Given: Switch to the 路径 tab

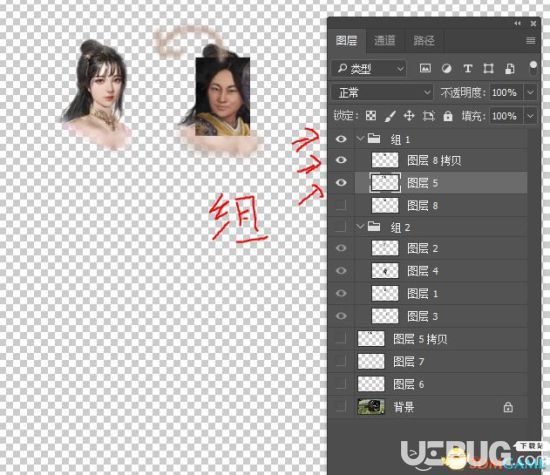Looking at the screenshot, I should coord(424,41).
